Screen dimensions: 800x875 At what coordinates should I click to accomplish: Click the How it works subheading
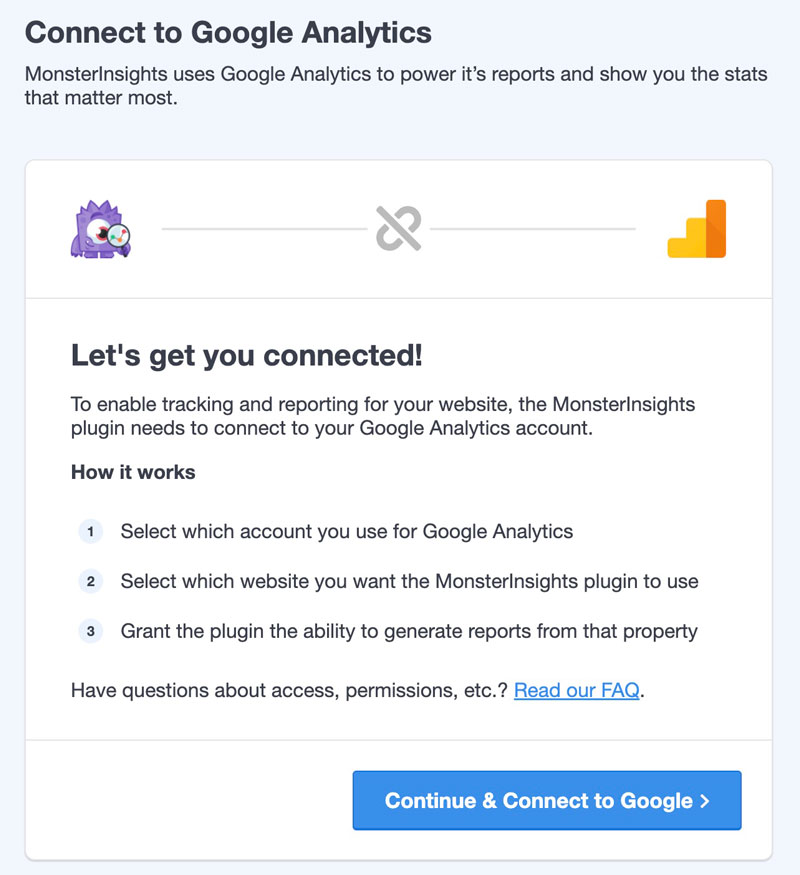click(133, 472)
